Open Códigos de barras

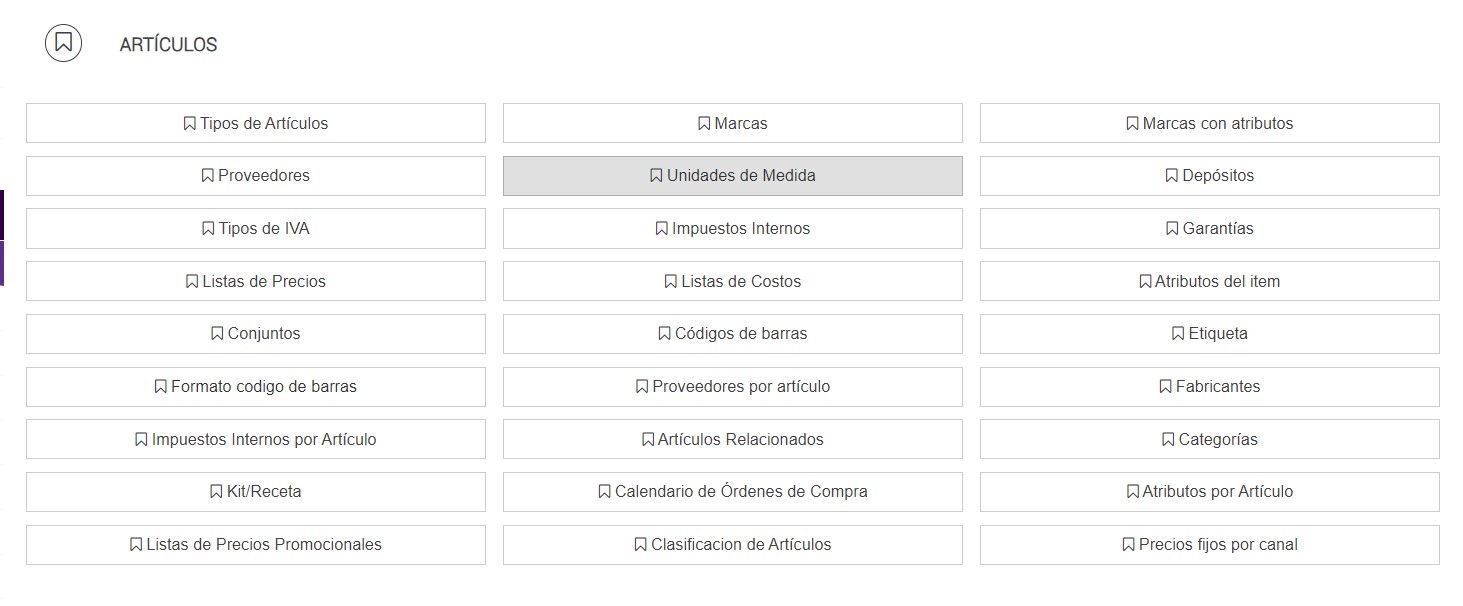pos(733,333)
